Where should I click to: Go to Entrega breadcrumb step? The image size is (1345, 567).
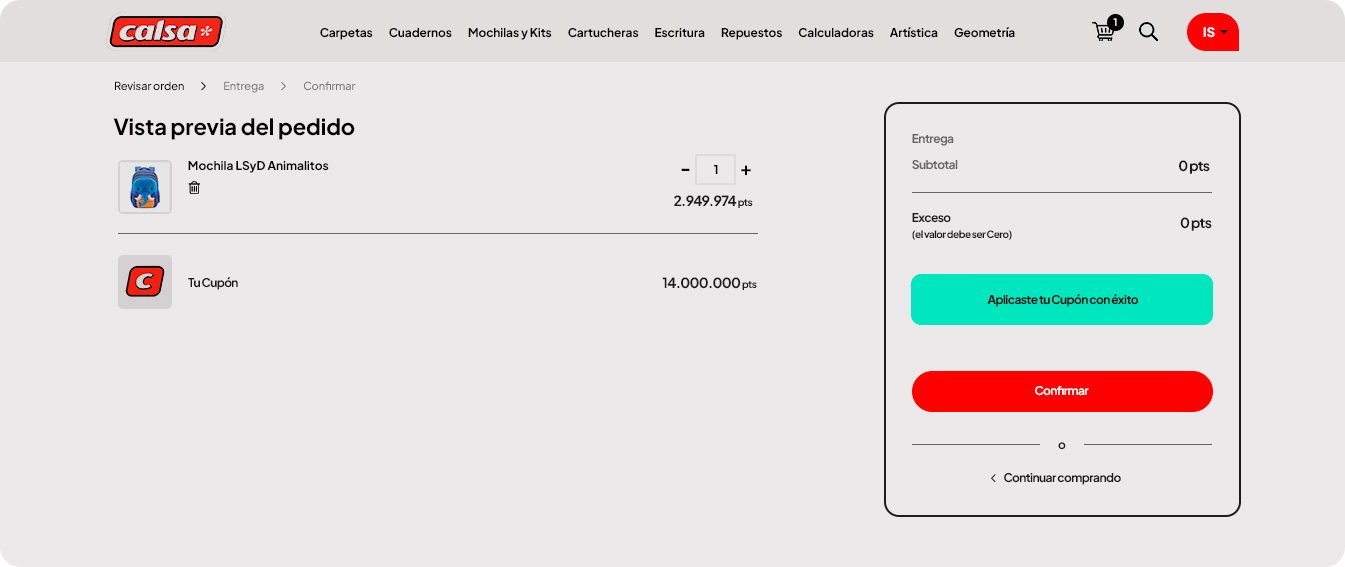pos(243,86)
